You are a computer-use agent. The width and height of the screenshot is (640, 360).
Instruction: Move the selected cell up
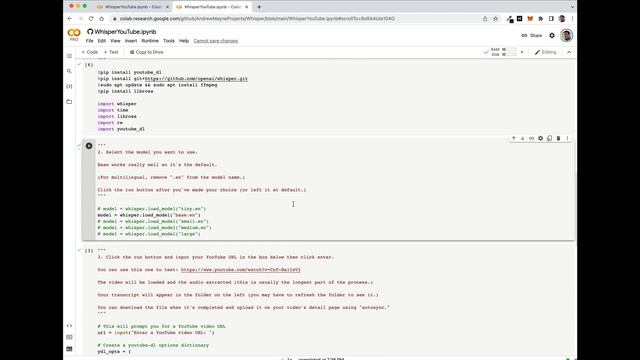pyautogui.click(x=513, y=138)
